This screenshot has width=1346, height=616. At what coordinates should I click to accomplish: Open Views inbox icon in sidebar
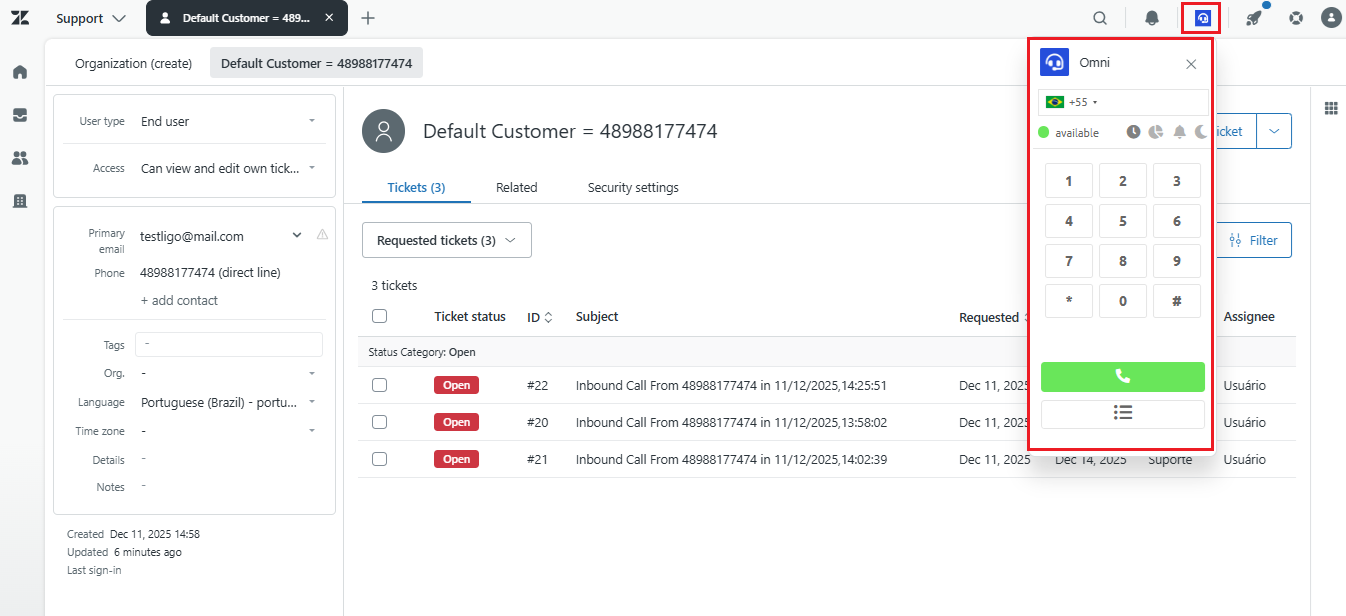click(x=20, y=115)
